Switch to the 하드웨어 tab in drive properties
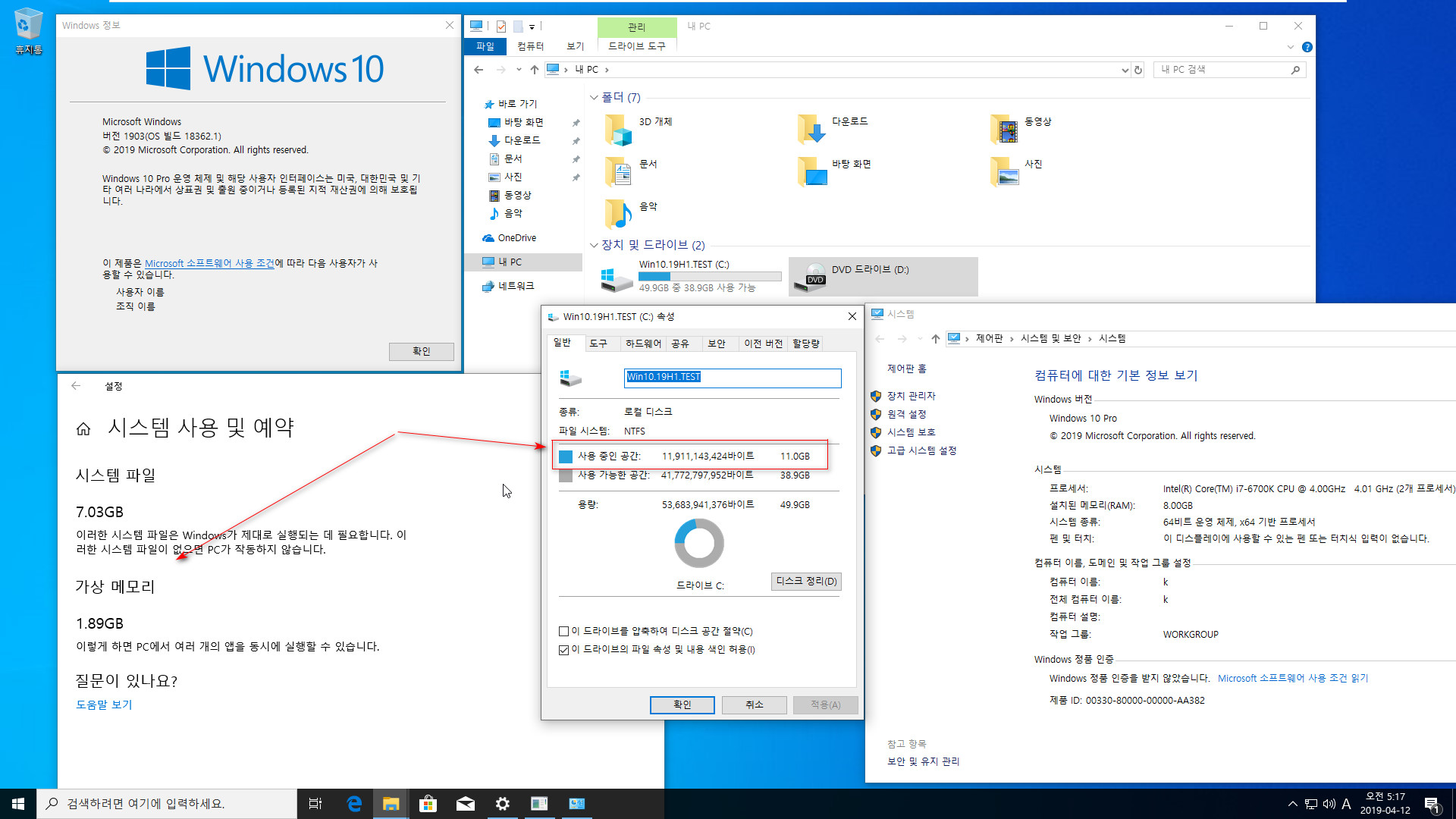The image size is (1456, 819). 643,344
